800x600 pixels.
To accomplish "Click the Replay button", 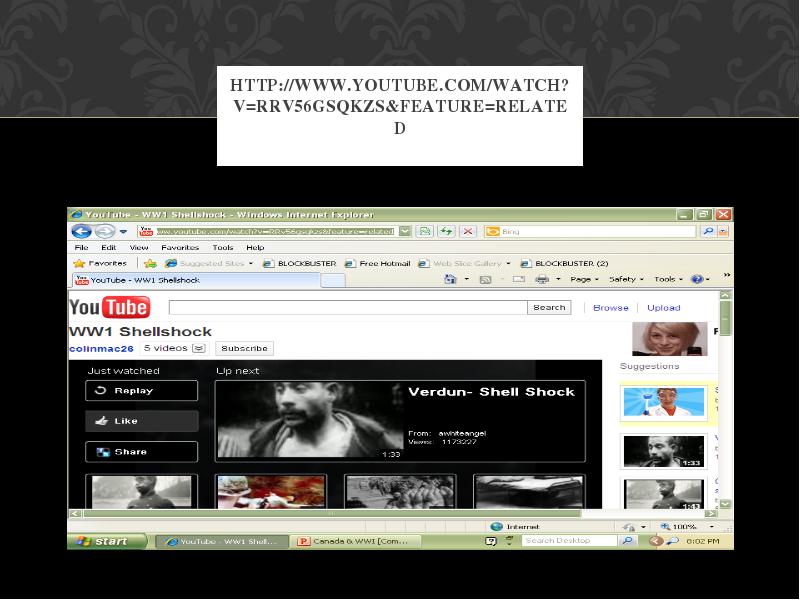I will 141,391.
